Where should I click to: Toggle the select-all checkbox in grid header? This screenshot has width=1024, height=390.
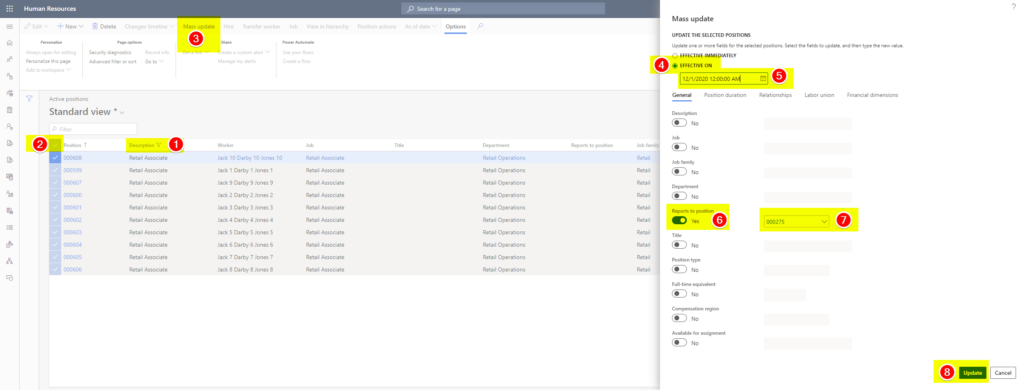(x=56, y=145)
